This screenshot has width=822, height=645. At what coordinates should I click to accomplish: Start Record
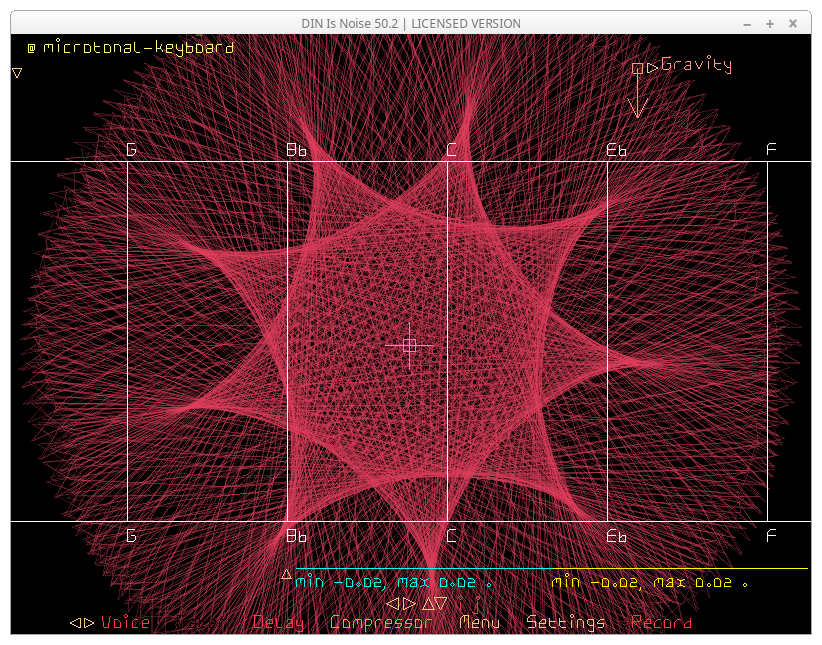(661, 623)
